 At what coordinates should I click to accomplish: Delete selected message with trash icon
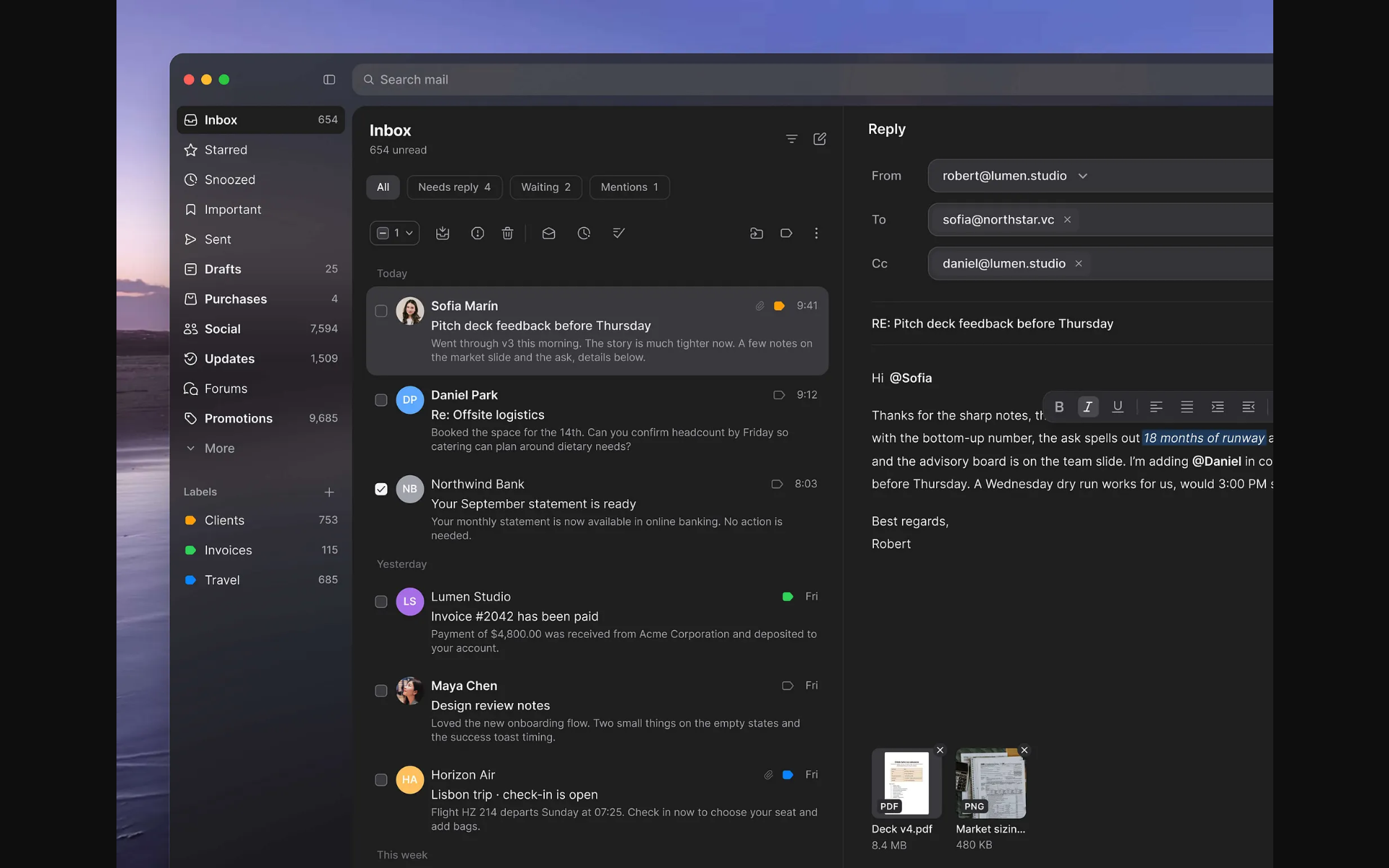pos(508,233)
